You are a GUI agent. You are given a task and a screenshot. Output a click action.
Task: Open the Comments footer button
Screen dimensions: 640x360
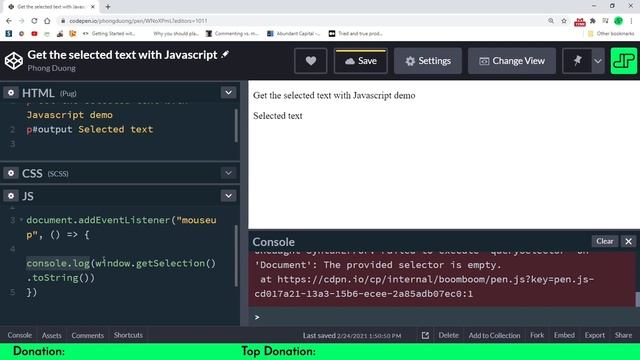(88, 335)
